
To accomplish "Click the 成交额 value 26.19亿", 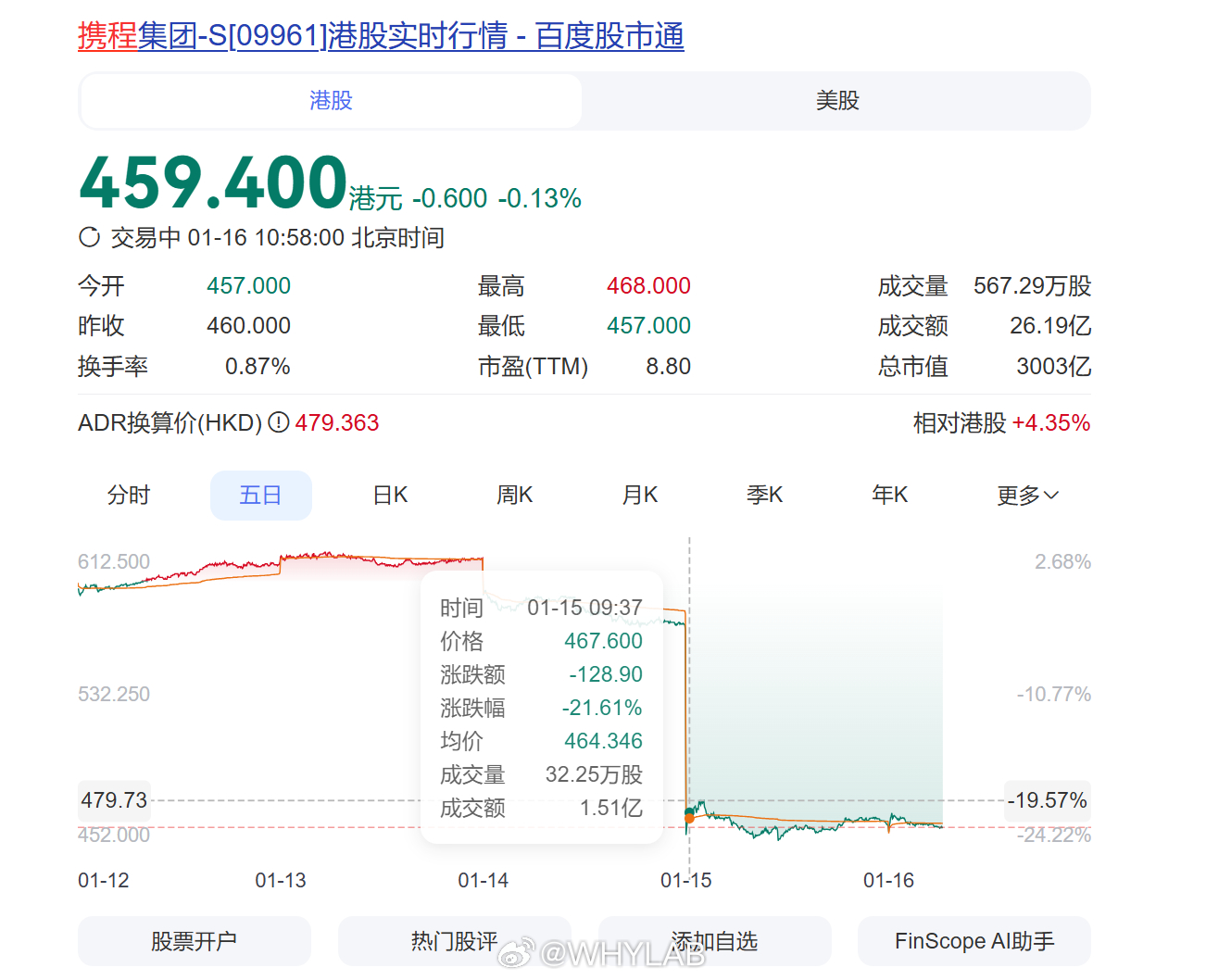I will (1050, 326).
